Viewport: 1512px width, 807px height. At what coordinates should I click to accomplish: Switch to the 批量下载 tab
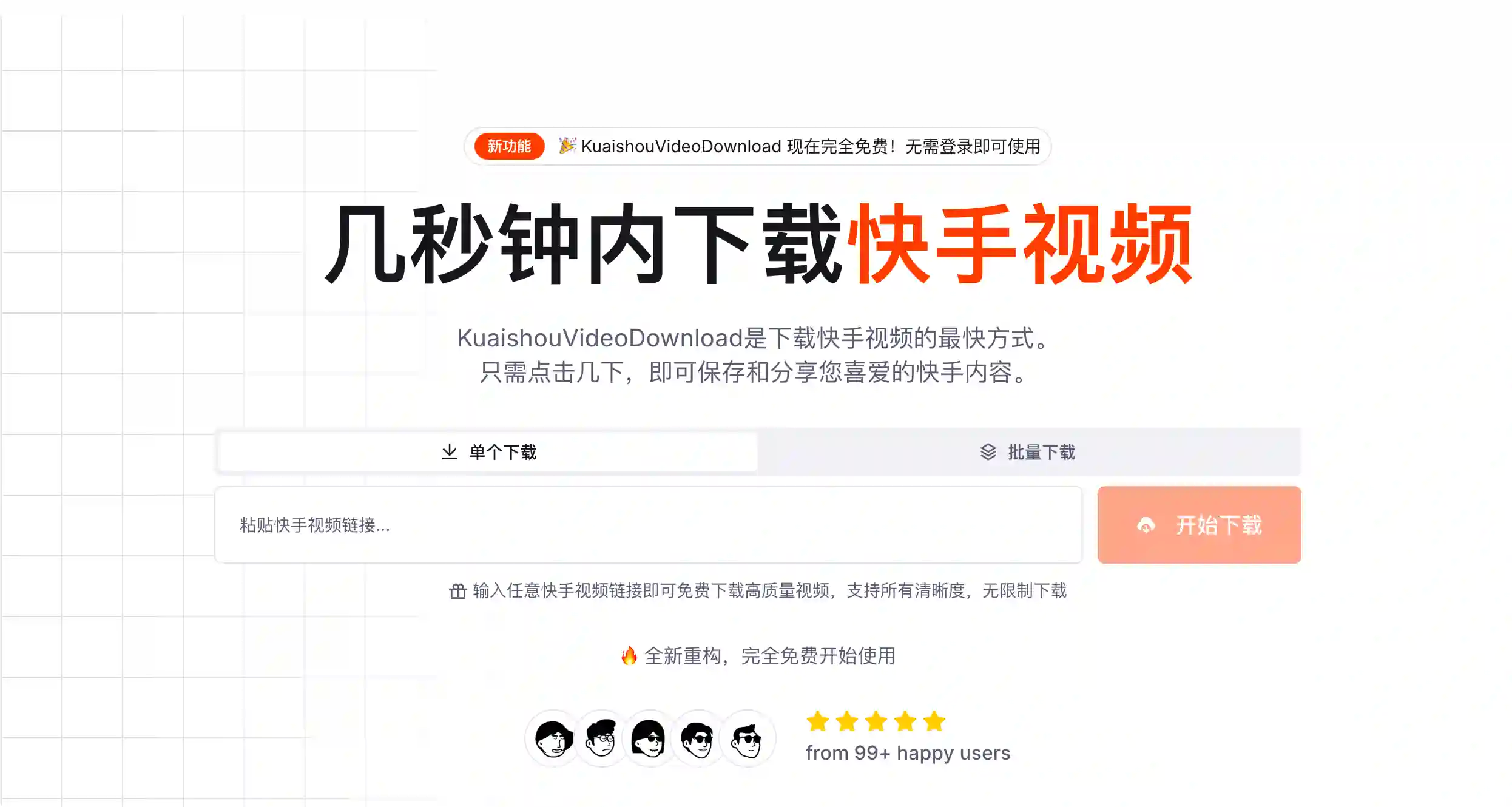coord(1028,452)
